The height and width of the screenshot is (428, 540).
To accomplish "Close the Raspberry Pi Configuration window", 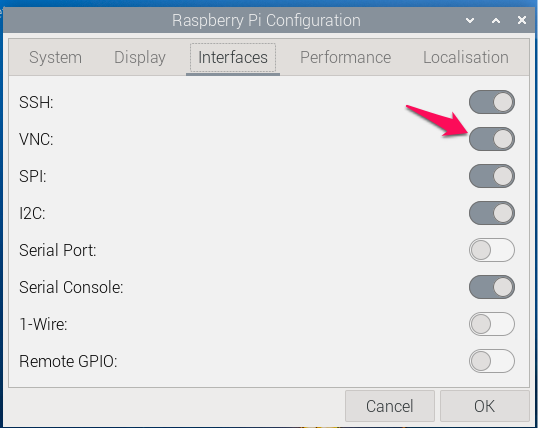I will coord(522,20).
